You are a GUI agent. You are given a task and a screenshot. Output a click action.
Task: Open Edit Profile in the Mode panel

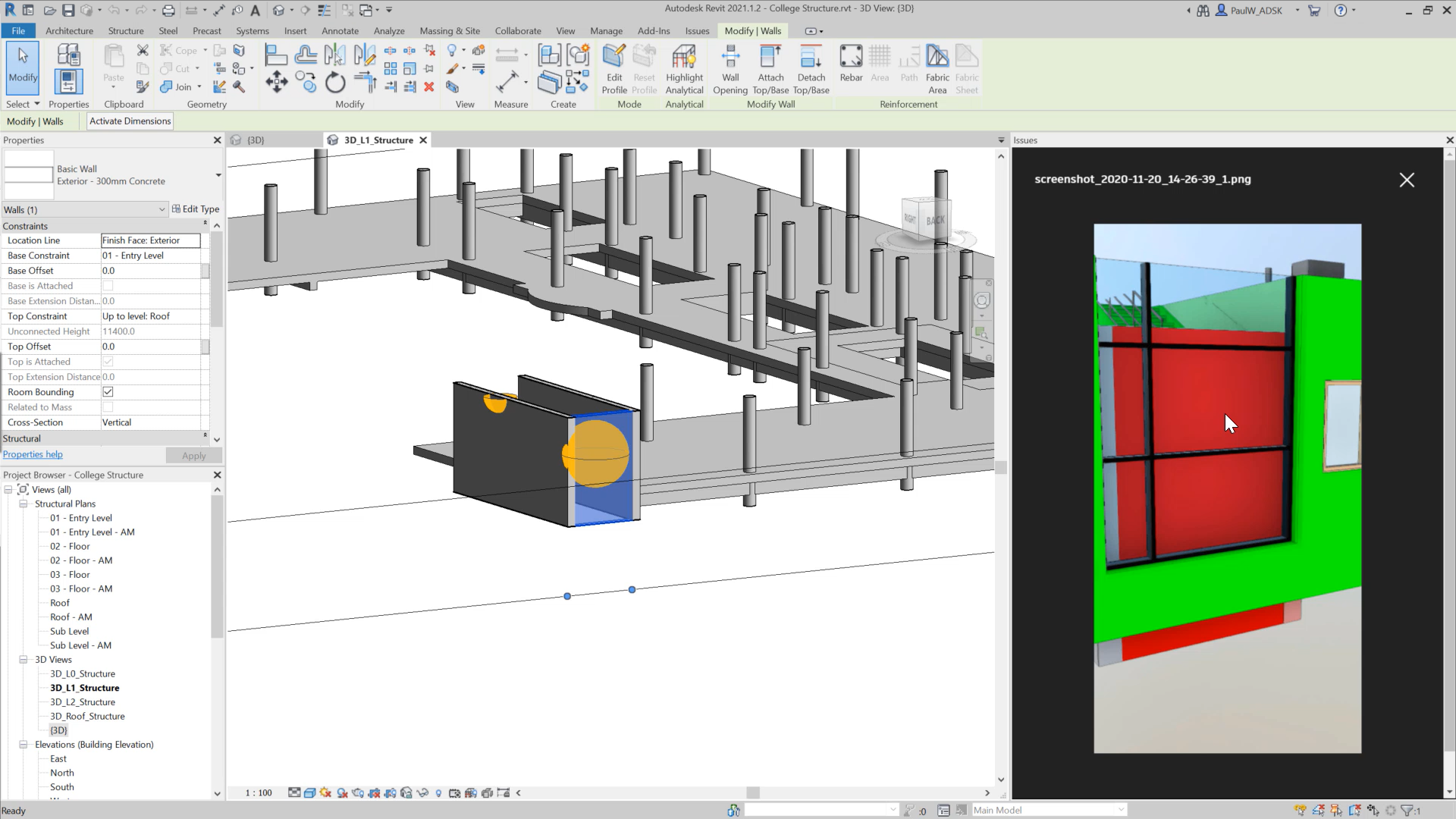tap(613, 68)
